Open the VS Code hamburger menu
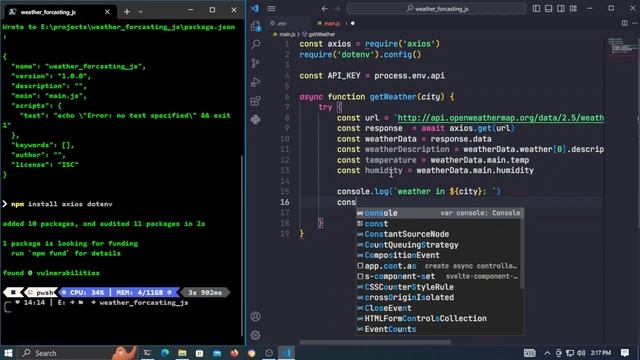640x360 pixels. click(x=271, y=9)
